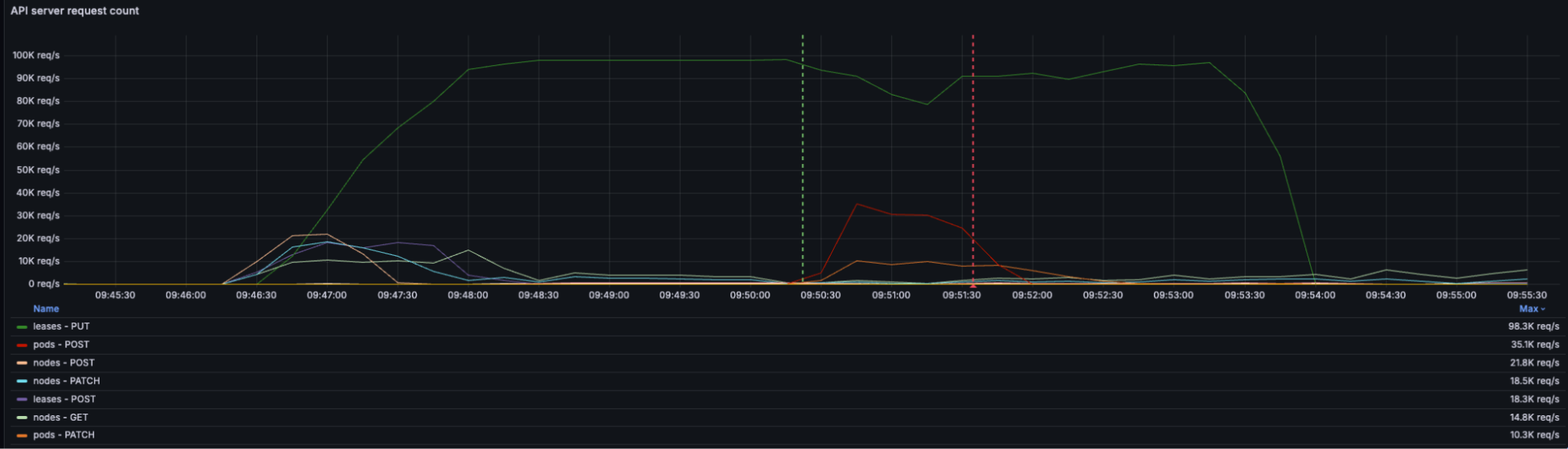Click the sort chevron beside the Max header
Image resolution: width=1568 pixels, height=449 pixels.
(1543, 309)
